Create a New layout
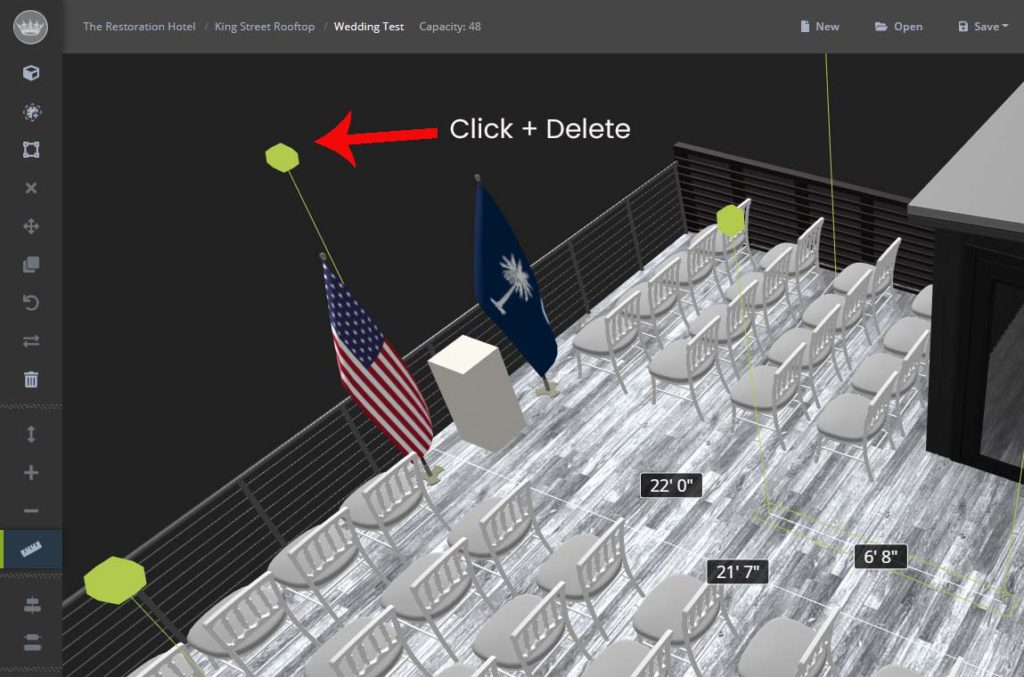Viewport: 1024px width, 677px height. 820,27
